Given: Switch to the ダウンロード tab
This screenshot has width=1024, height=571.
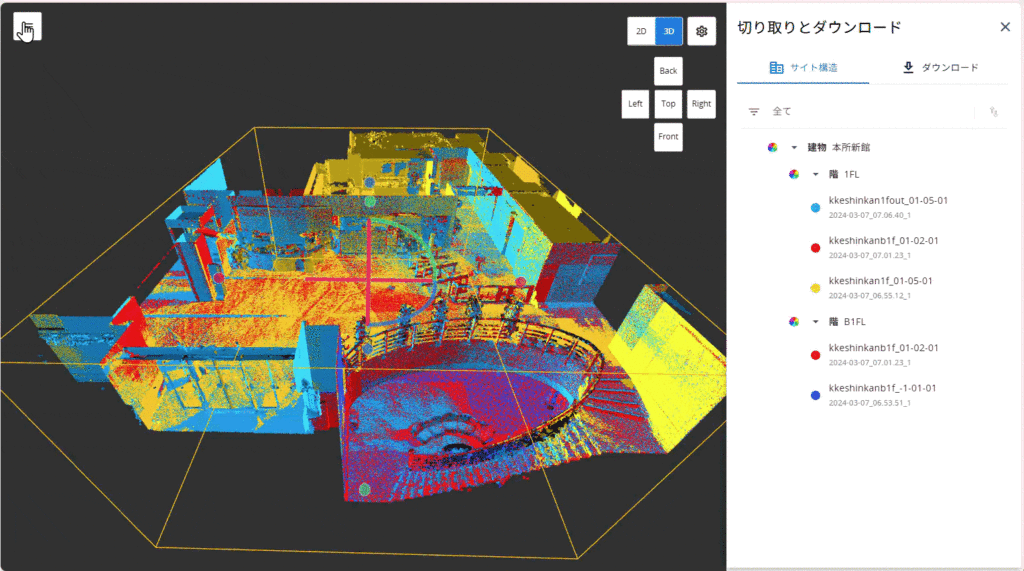Looking at the screenshot, I should (x=939, y=68).
